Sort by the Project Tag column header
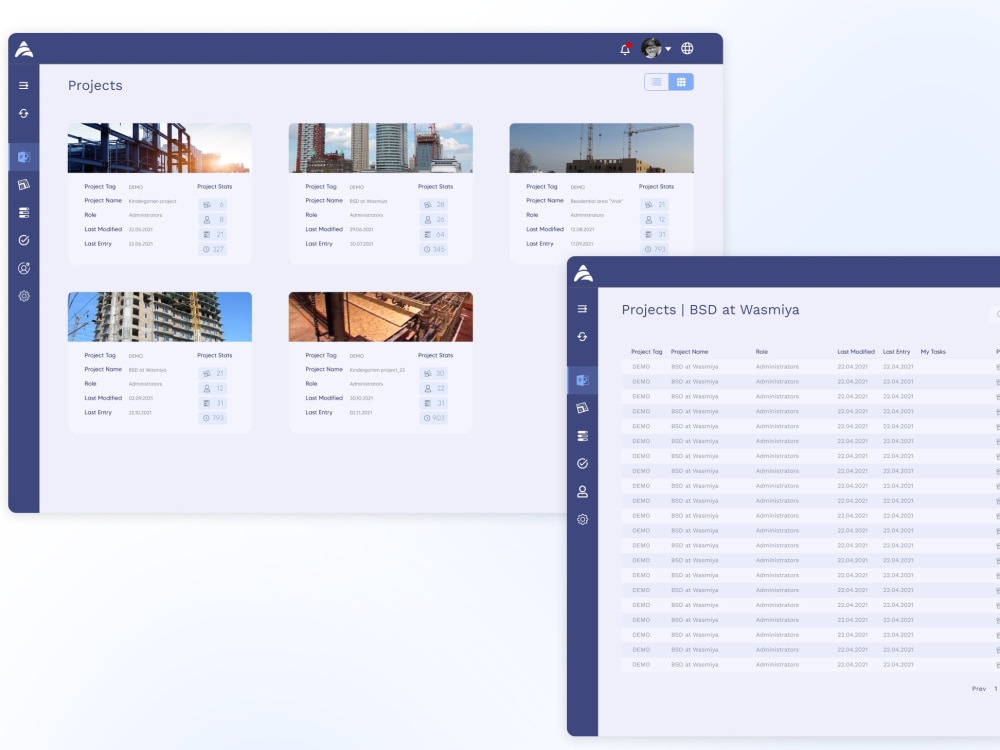The height and width of the screenshot is (750, 1000). [x=647, y=352]
